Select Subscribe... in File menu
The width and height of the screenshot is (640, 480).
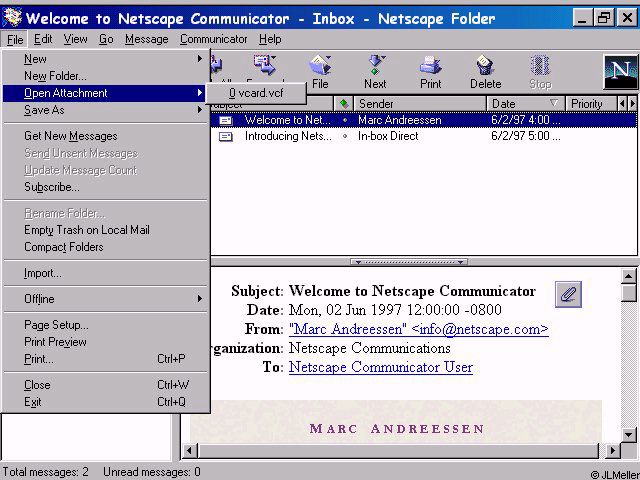[x=106, y=187]
